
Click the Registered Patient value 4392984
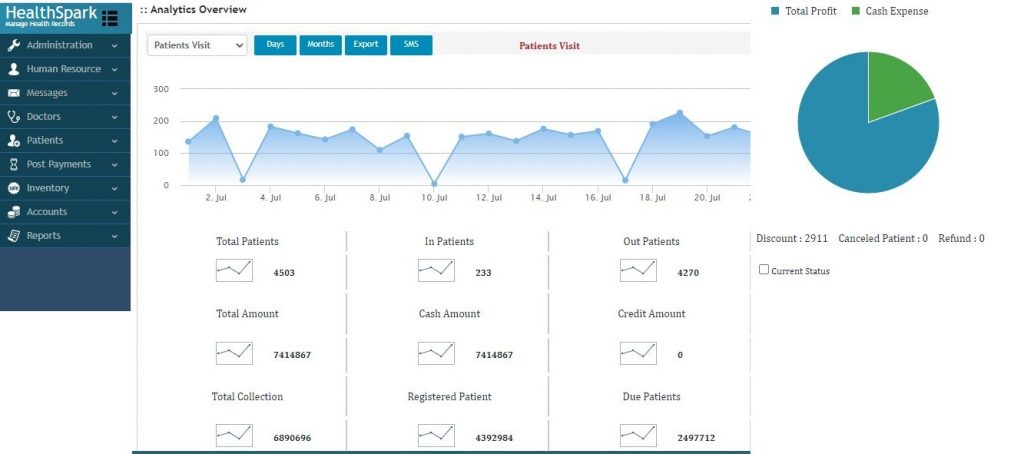(494, 438)
